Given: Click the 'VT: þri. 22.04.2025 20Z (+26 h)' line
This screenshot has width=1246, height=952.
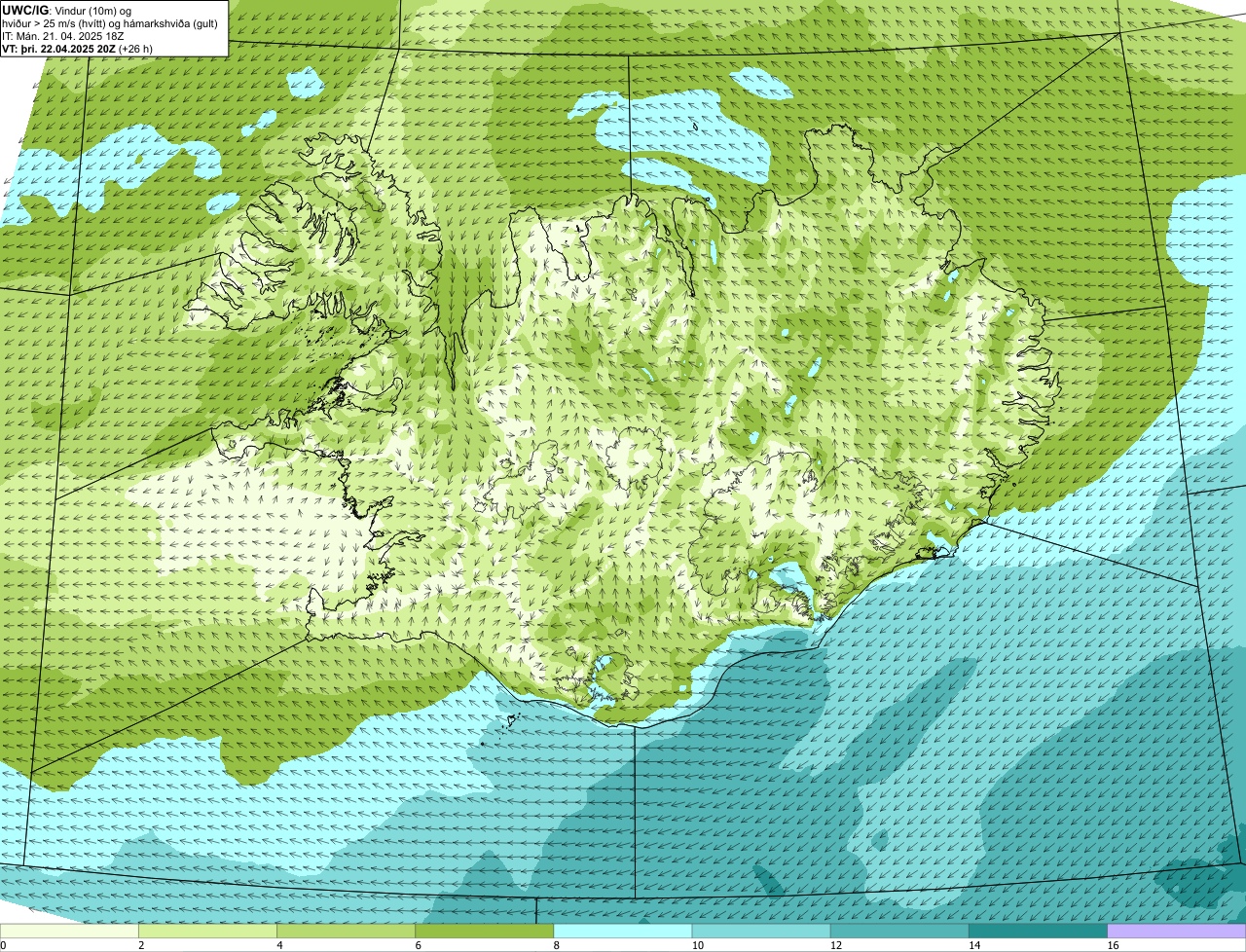Looking at the screenshot, I should (x=77, y=49).
